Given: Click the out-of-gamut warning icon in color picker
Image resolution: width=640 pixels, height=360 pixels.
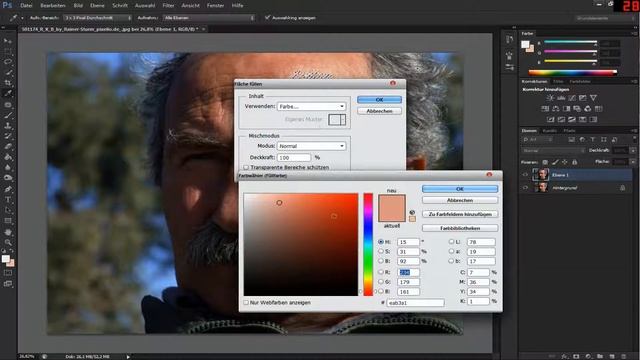Looking at the screenshot, I should point(412,212).
